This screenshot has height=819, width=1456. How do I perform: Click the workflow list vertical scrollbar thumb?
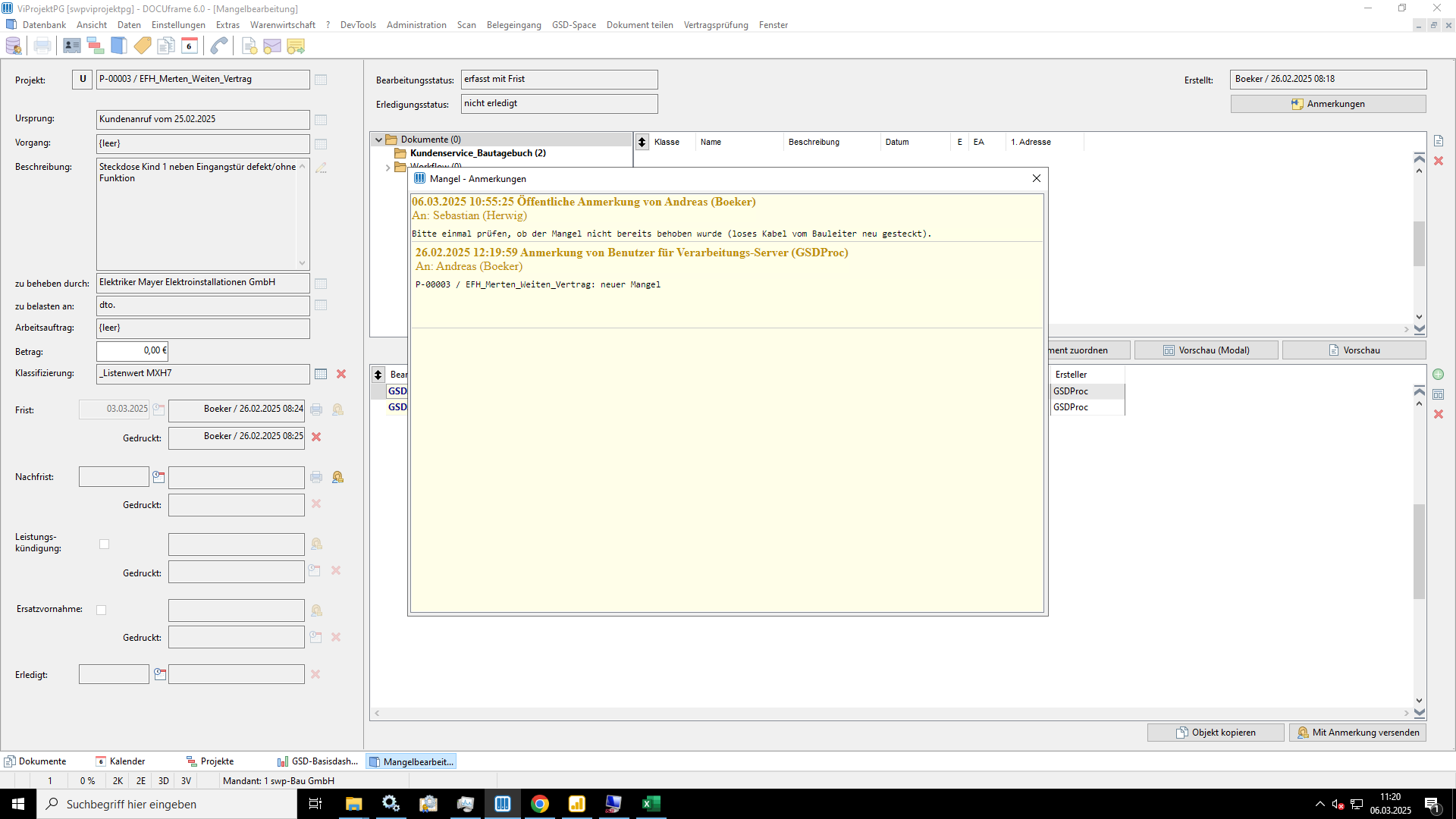click(x=1419, y=552)
